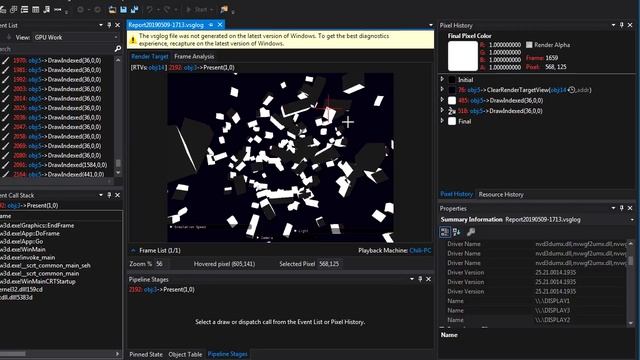Click the draw icon beside event 2080

(5, 156)
